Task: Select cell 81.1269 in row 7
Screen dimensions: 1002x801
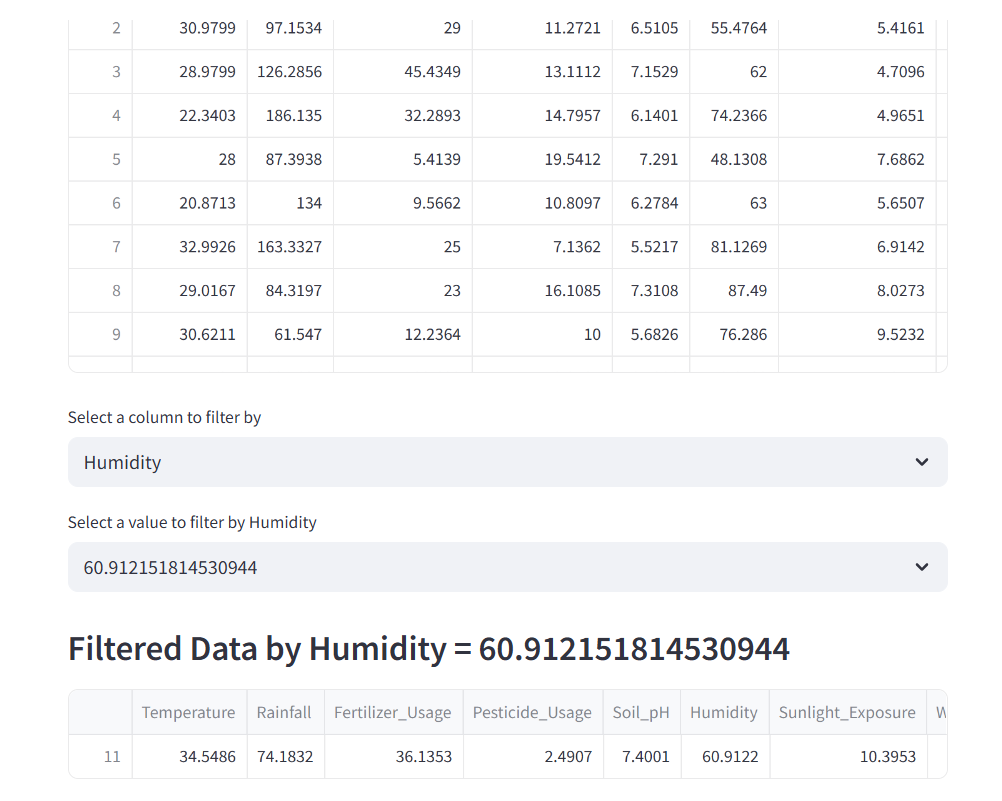Action: pyautogui.click(x=734, y=247)
